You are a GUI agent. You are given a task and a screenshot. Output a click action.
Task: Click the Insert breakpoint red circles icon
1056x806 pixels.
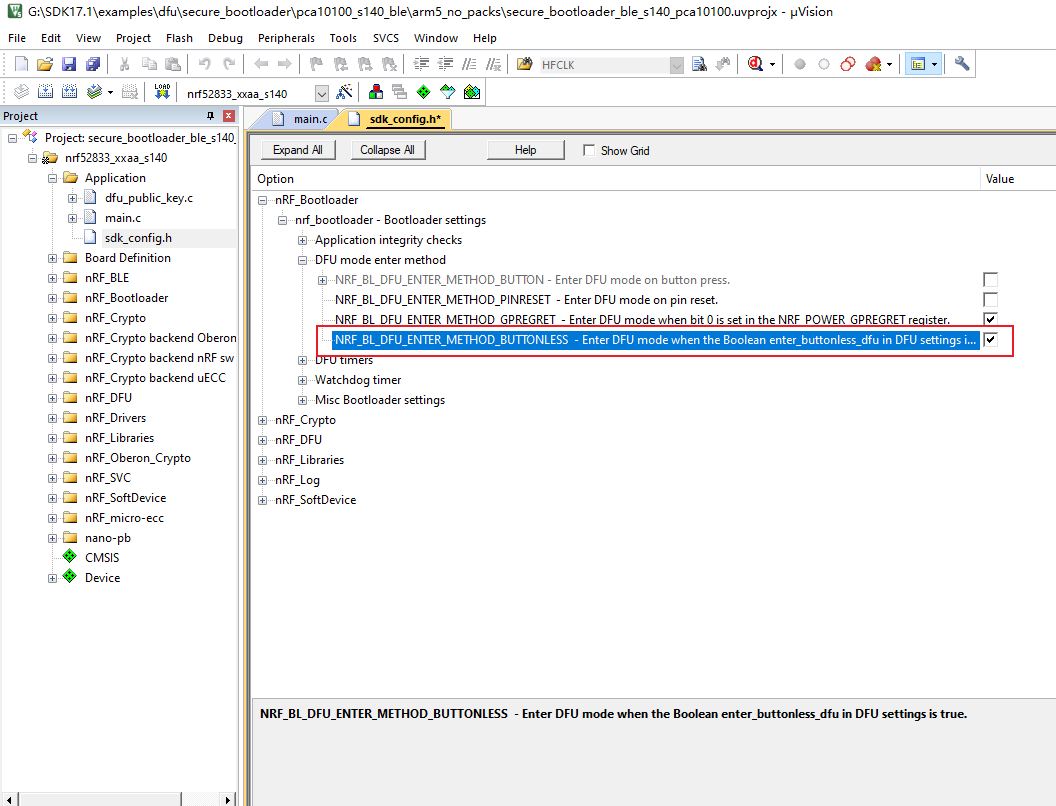pos(848,64)
